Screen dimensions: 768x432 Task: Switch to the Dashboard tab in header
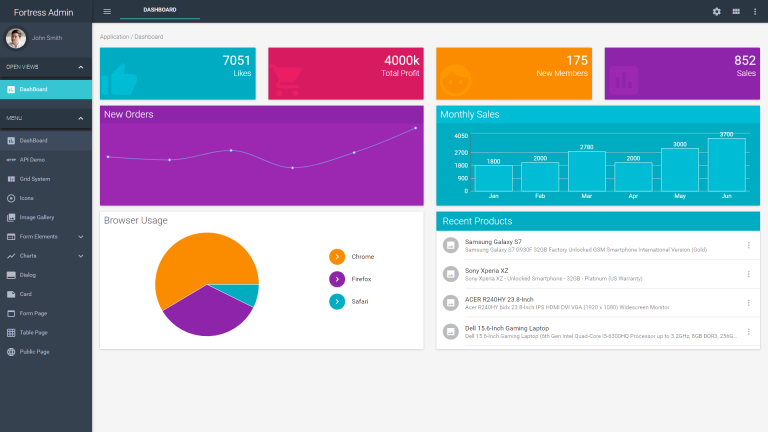point(160,9)
